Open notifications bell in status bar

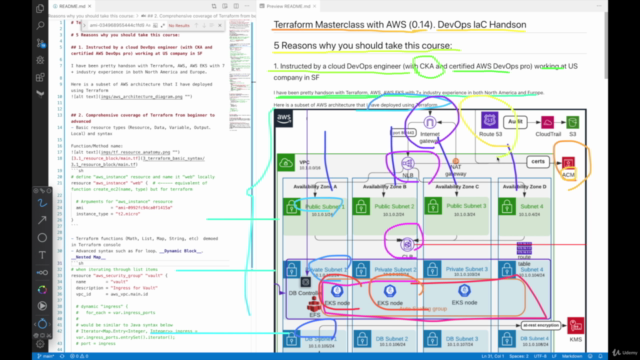pyautogui.click(x=600, y=356)
